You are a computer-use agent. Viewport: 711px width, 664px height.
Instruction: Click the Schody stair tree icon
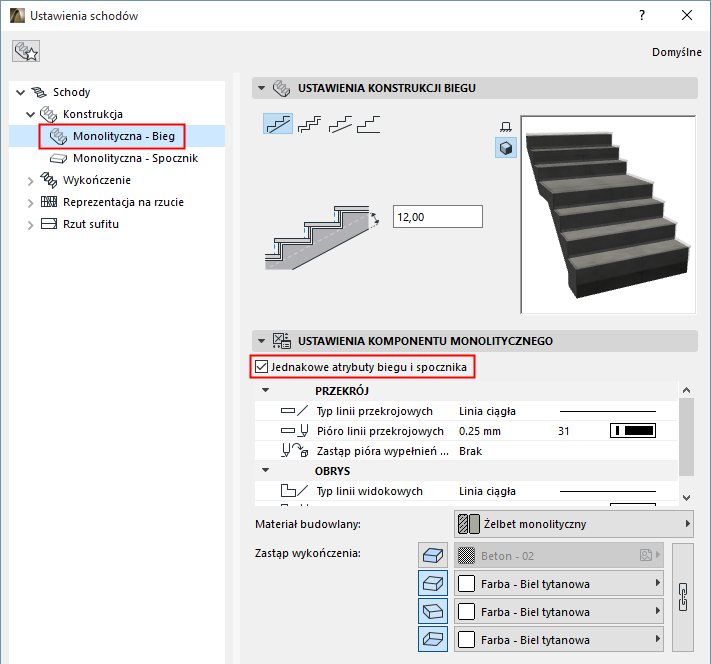click(x=39, y=92)
